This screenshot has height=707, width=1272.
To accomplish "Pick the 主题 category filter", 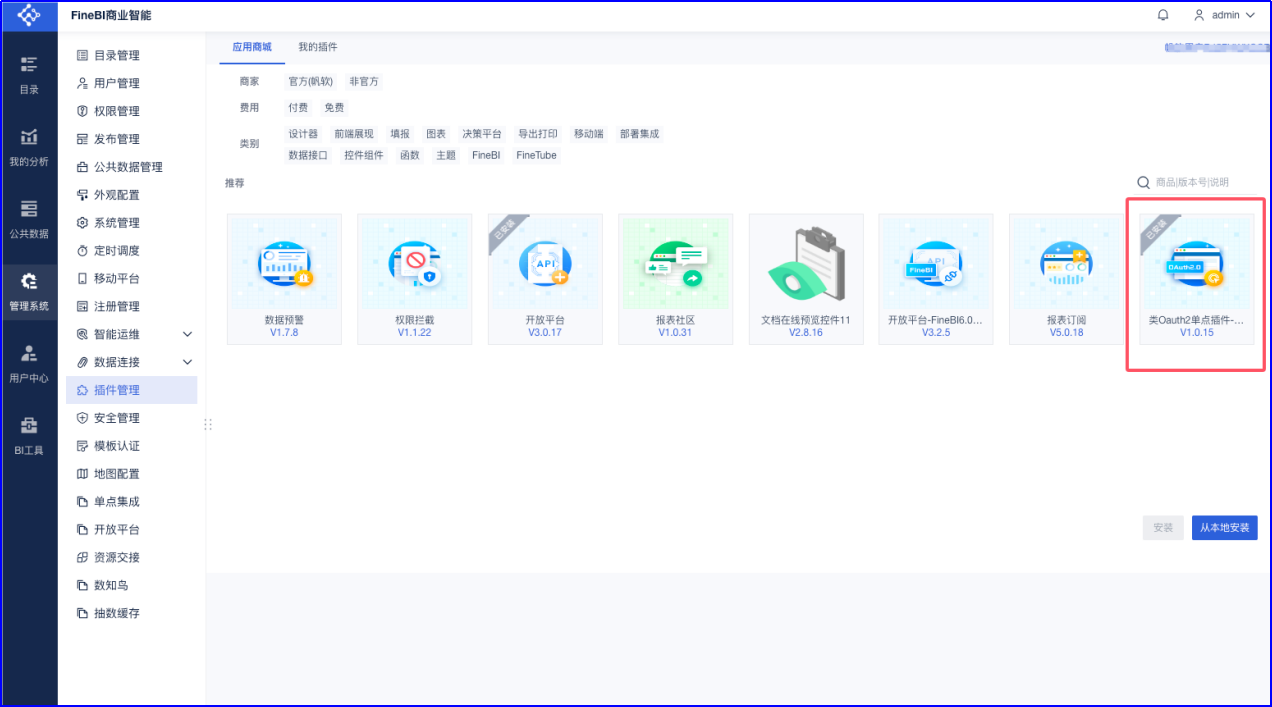I will pos(446,155).
